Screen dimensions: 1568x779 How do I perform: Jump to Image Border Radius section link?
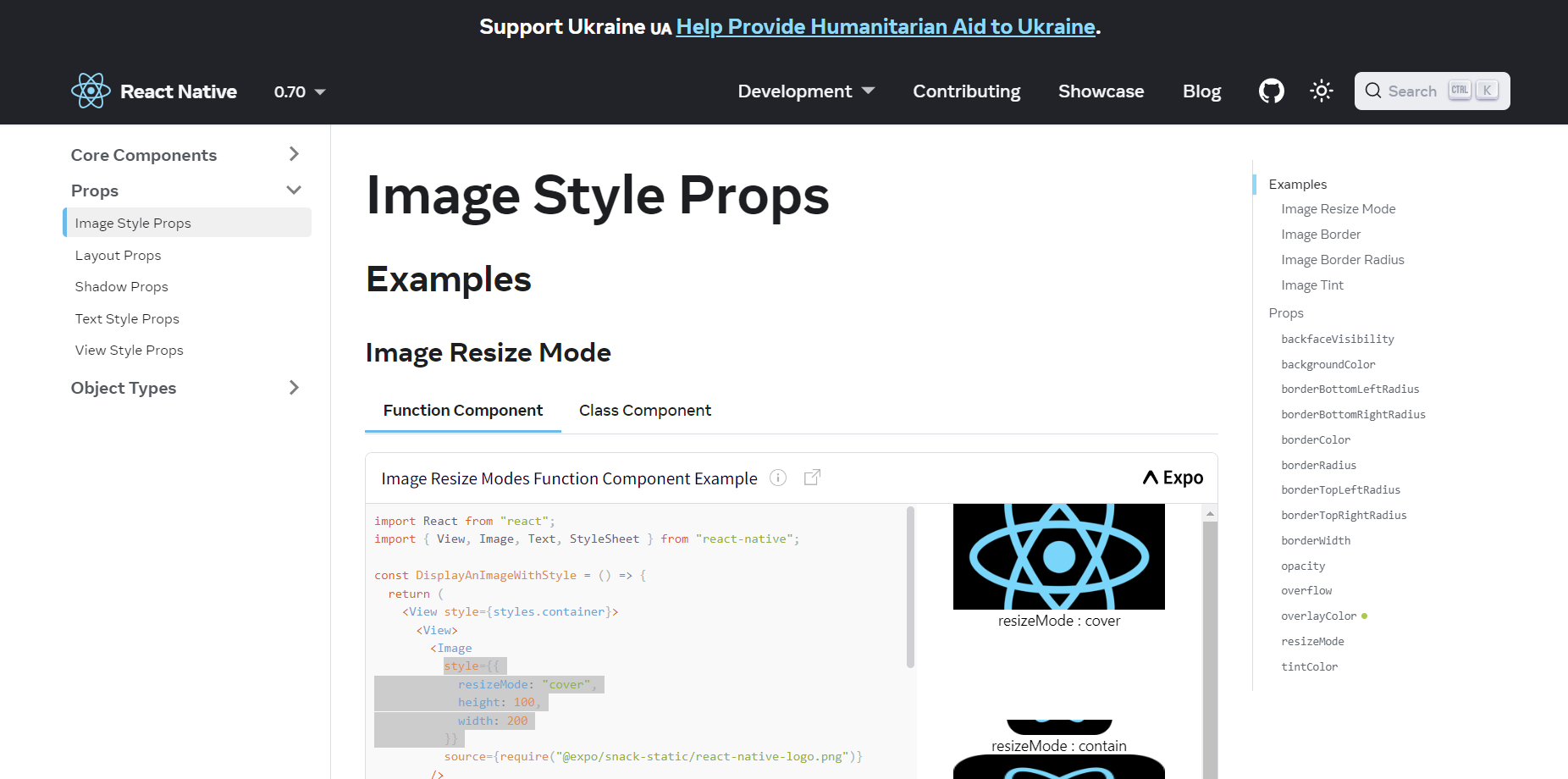1342,260
